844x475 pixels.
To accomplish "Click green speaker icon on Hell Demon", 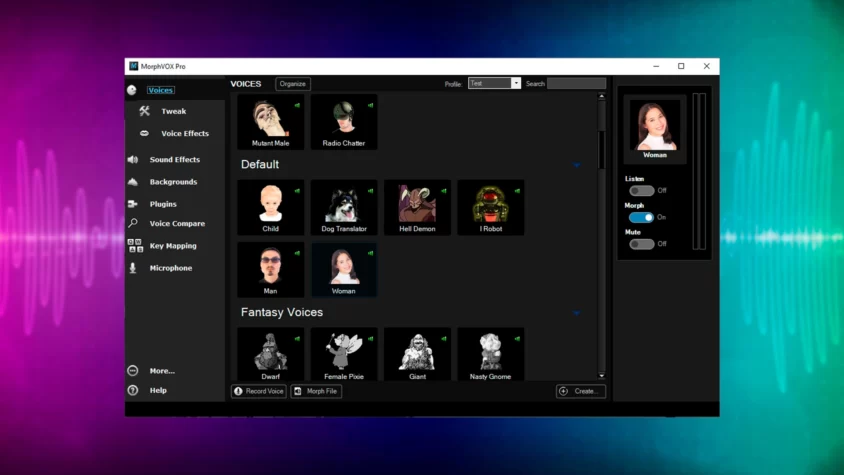I will pos(444,191).
